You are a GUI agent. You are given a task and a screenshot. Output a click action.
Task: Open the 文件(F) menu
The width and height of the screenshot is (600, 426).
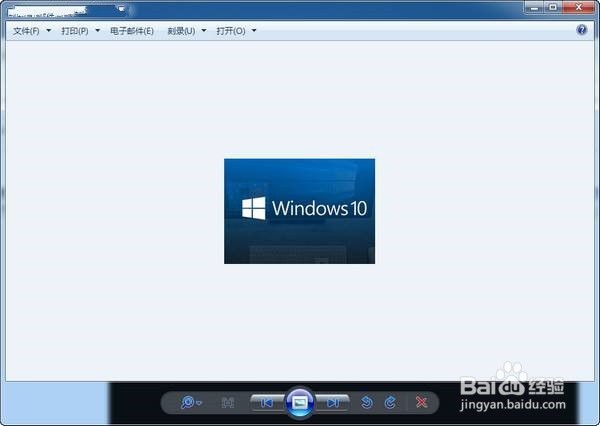[x=26, y=31]
